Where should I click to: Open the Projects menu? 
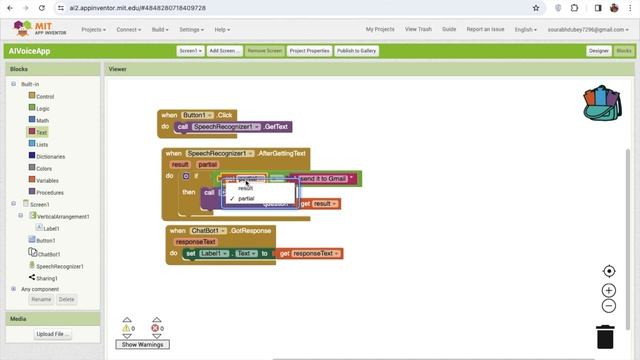point(93,29)
